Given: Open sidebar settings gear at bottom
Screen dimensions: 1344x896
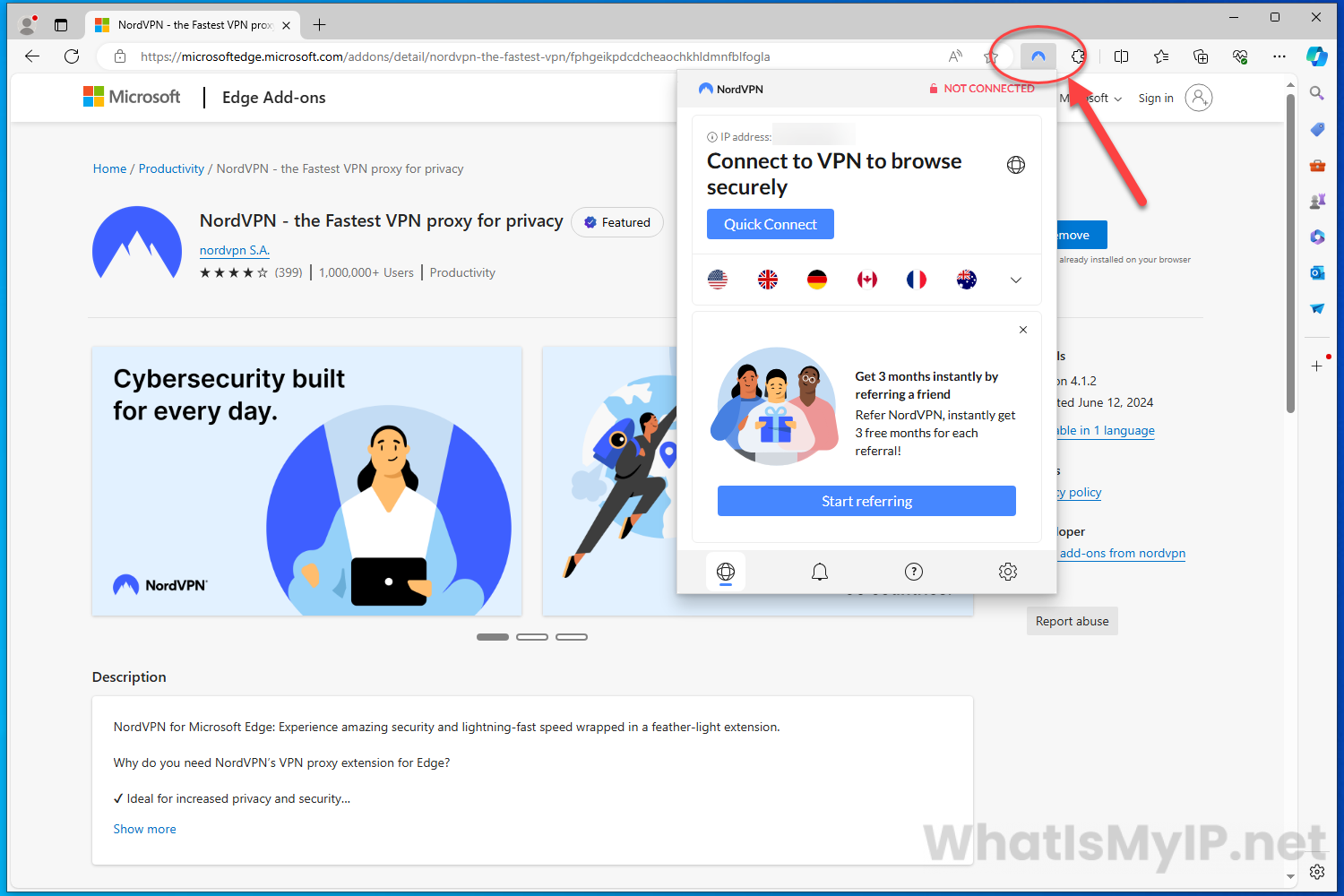Looking at the screenshot, I should point(1316,872).
